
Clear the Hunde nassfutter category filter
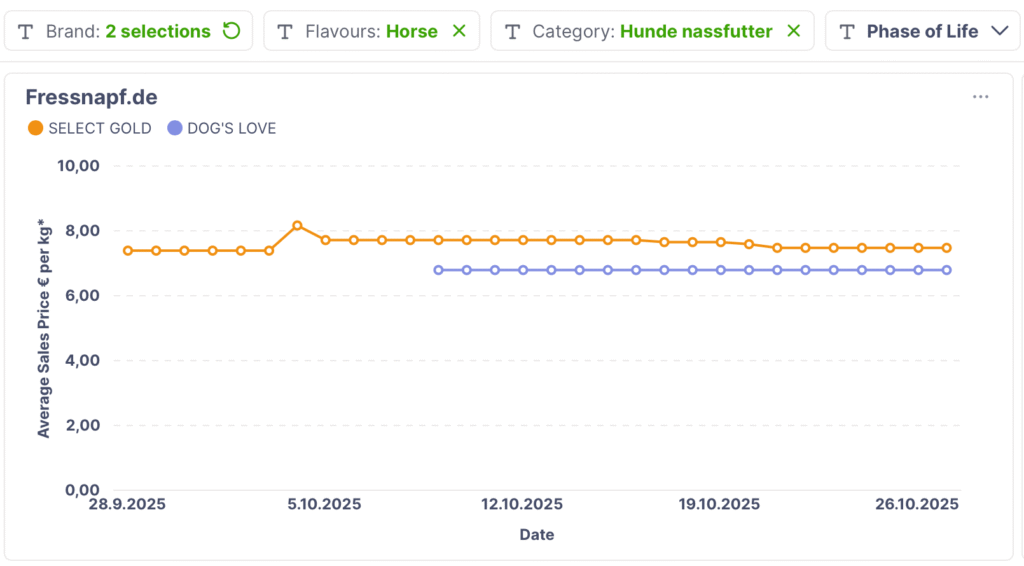point(794,31)
